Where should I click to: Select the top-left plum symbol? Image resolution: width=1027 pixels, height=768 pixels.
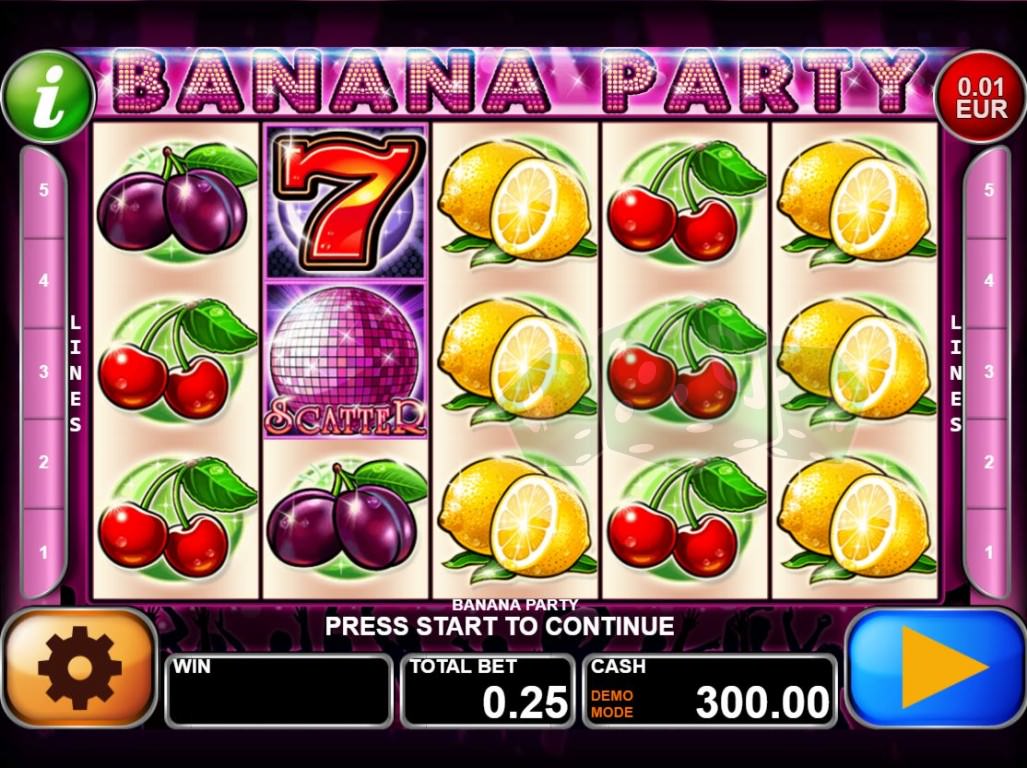pyautogui.click(x=176, y=202)
